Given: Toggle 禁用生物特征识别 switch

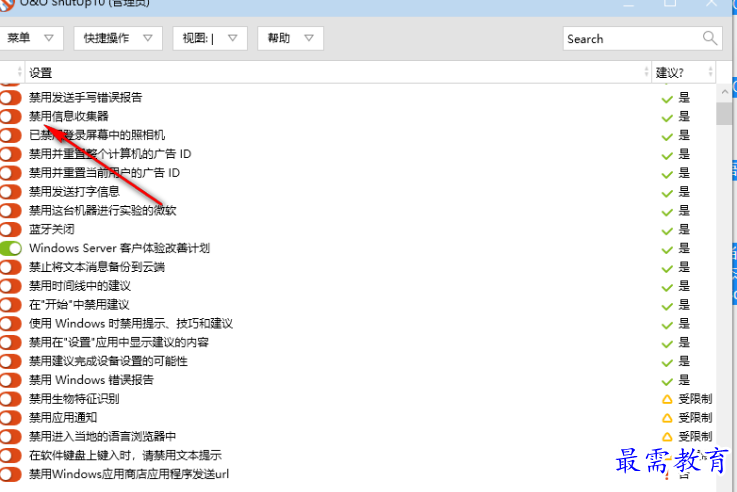Looking at the screenshot, I should (x=10, y=399).
